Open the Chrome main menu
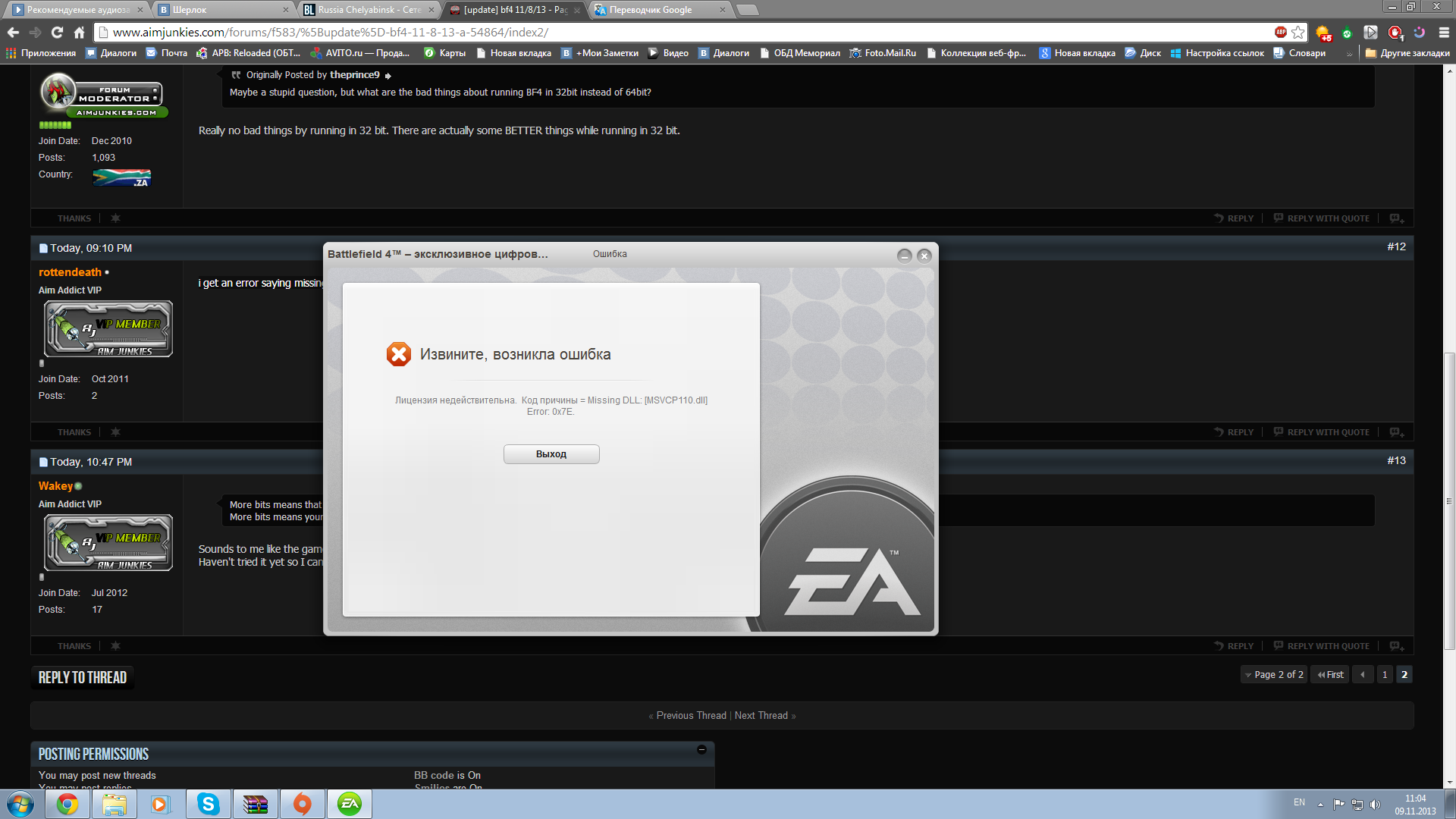Viewport: 1456px width, 819px height. (1444, 33)
